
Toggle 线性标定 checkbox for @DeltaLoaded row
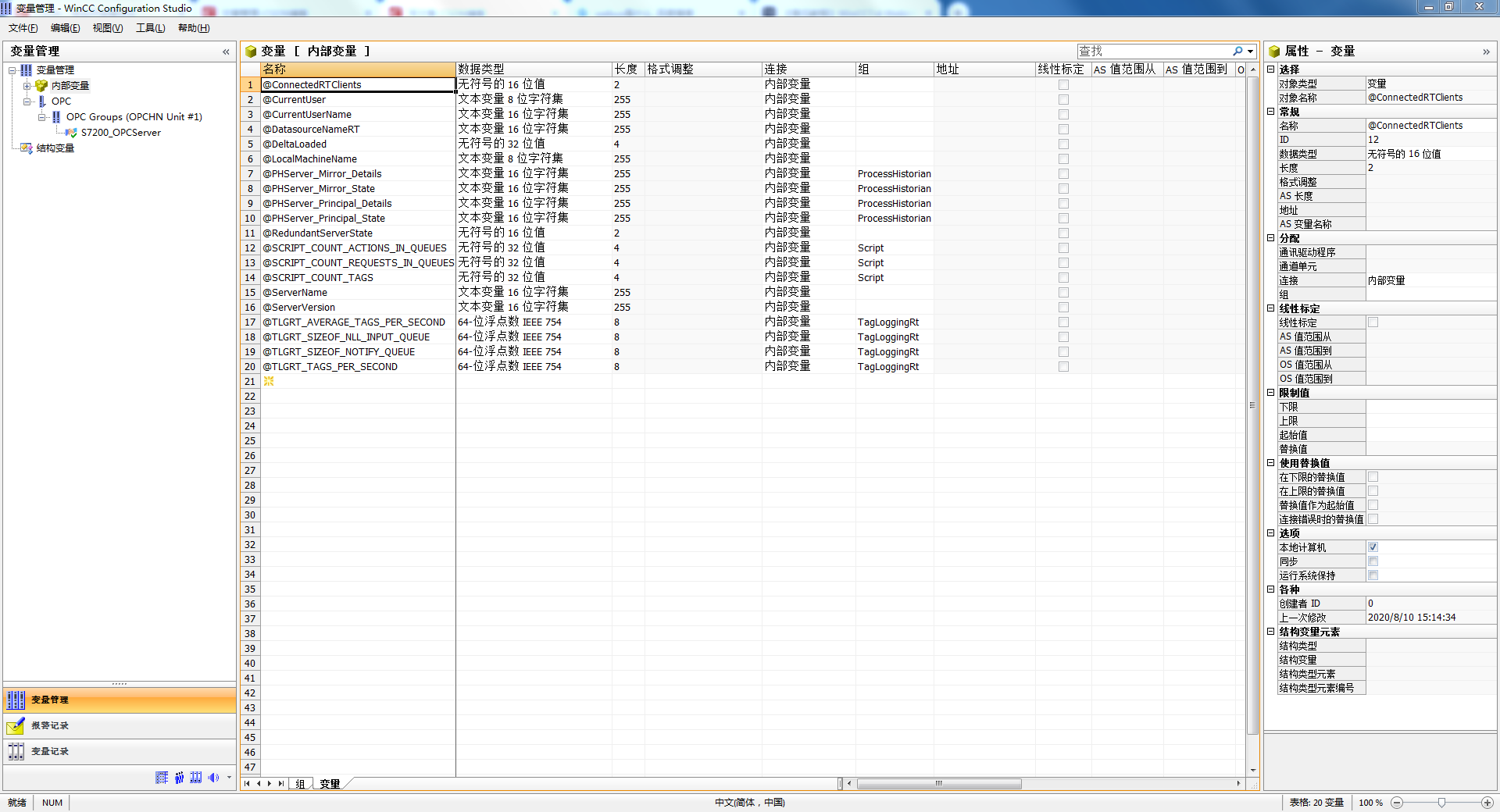click(x=1063, y=144)
